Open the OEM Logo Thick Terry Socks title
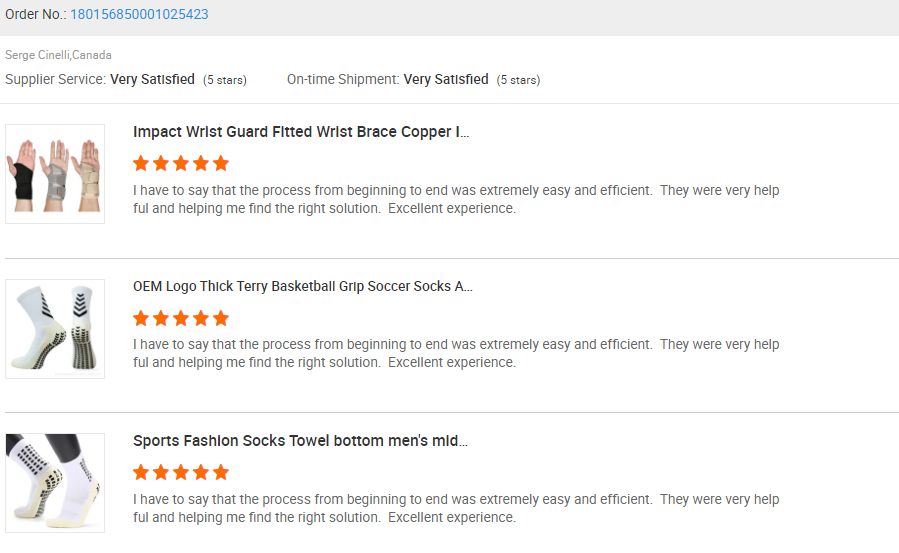Screen dimensions: 899x553 coord(303,287)
